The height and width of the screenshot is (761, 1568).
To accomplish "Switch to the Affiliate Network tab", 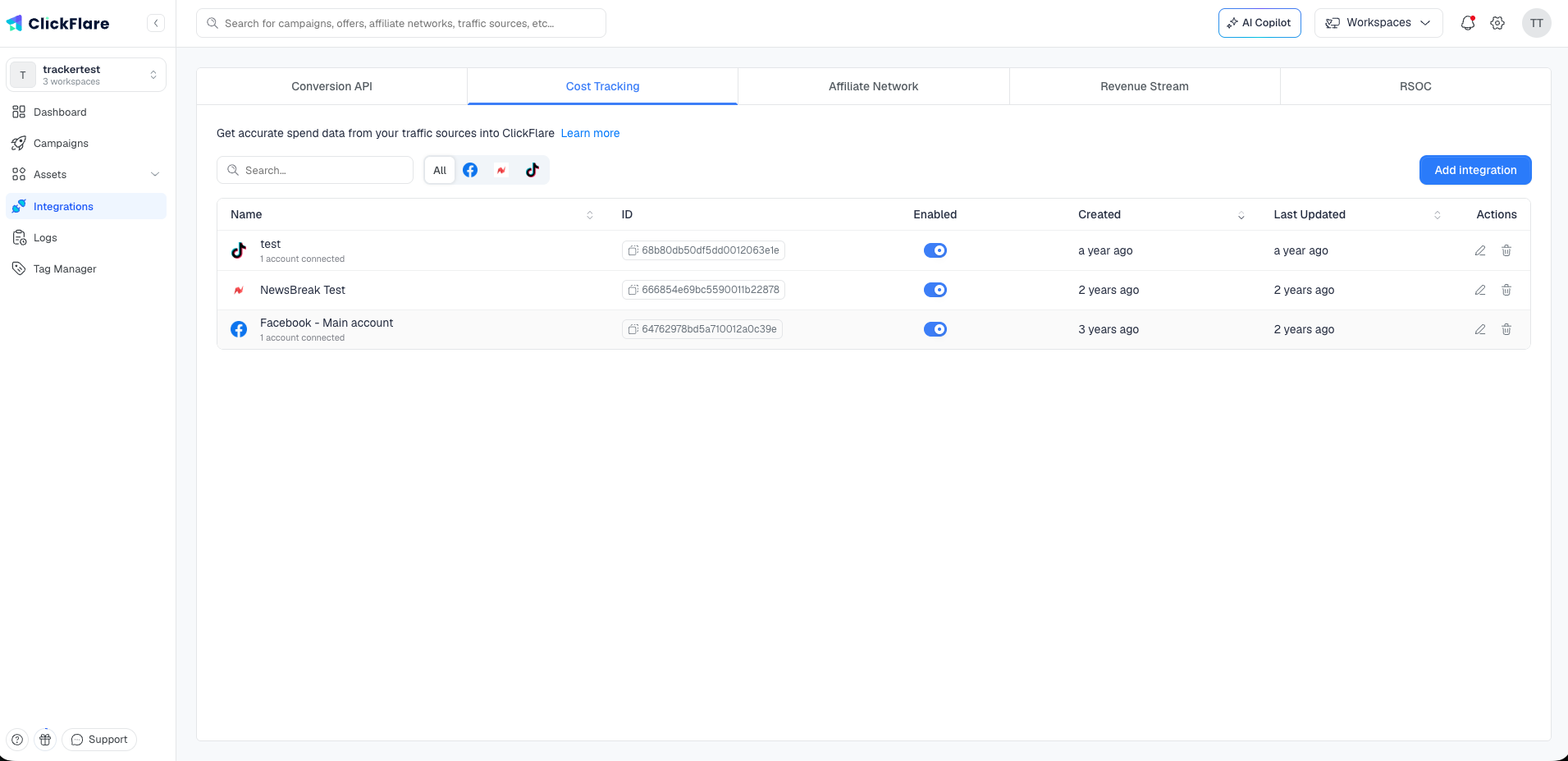I will pos(873,86).
